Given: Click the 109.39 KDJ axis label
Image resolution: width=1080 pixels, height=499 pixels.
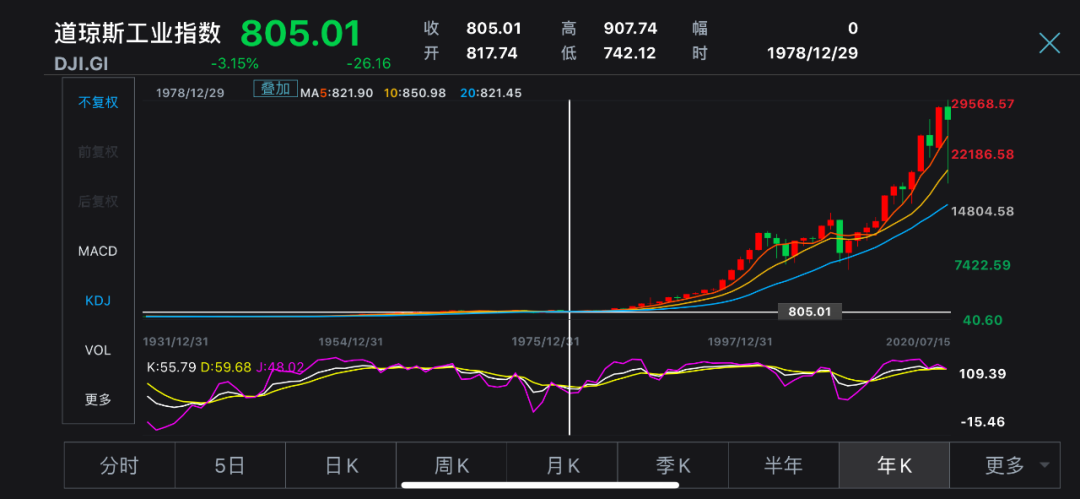Looking at the screenshot, I should click(982, 374).
